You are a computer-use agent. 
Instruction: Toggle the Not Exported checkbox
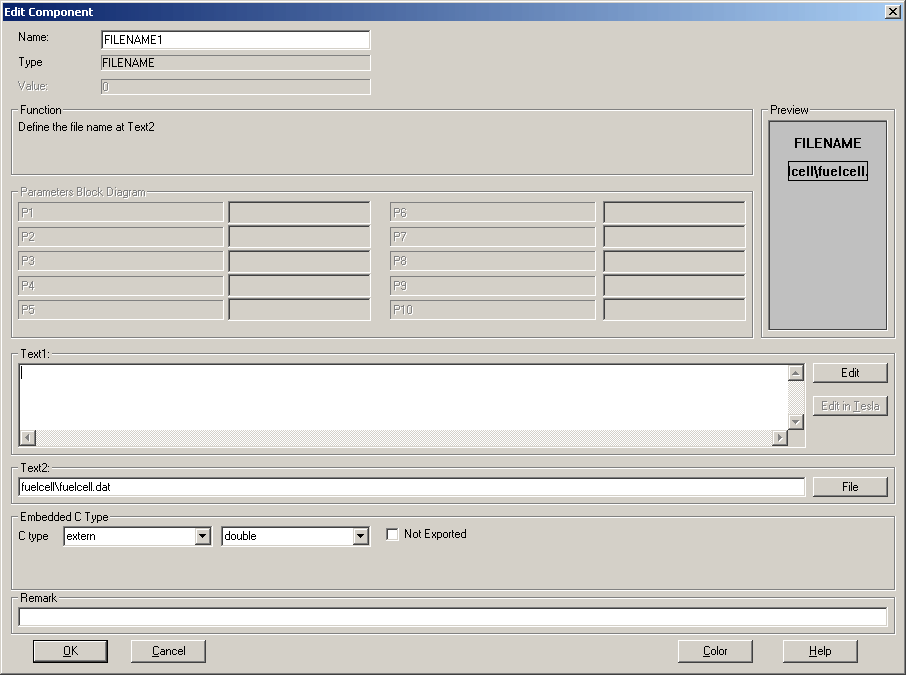tap(392, 535)
